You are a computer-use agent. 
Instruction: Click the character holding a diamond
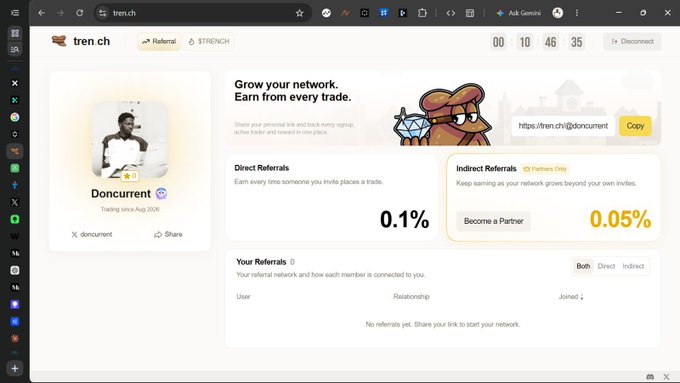444,115
